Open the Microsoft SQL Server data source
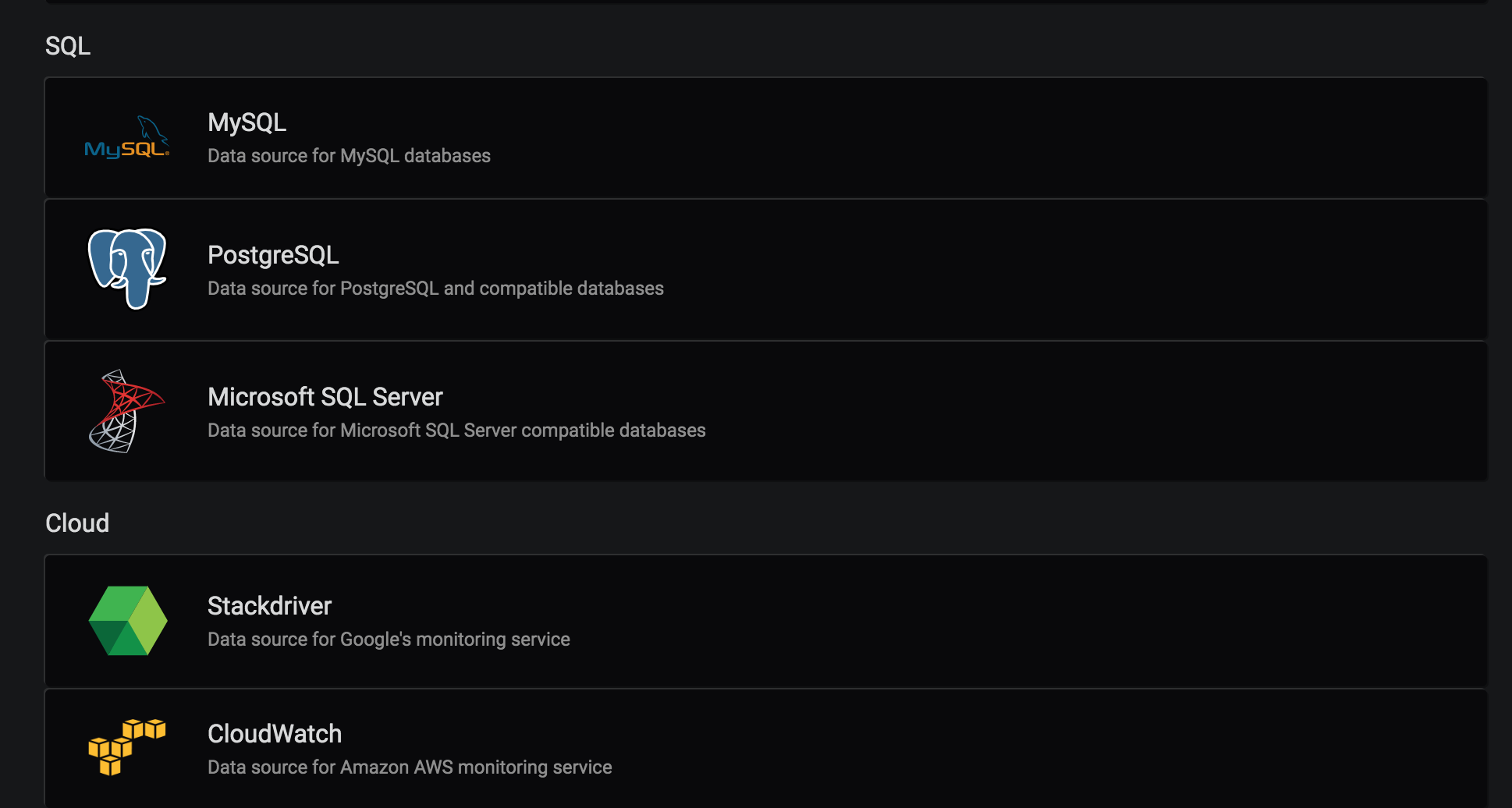1512x808 pixels. click(702, 411)
